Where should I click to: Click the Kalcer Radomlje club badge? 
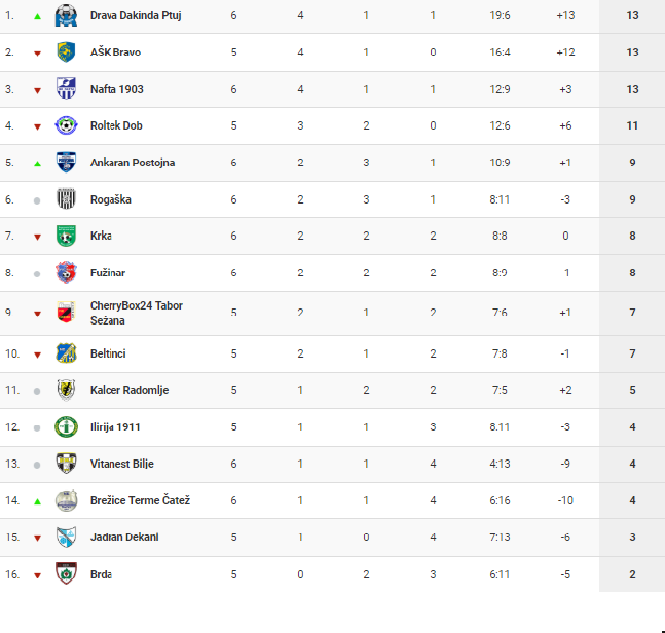click(x=66, y=390)
